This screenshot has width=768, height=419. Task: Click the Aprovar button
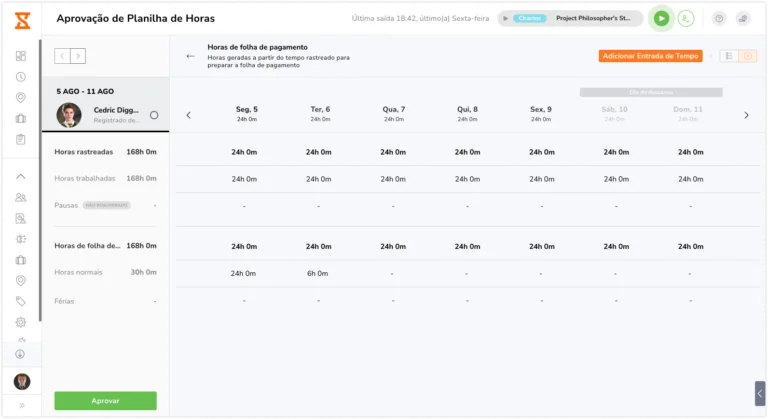[105, 400]
